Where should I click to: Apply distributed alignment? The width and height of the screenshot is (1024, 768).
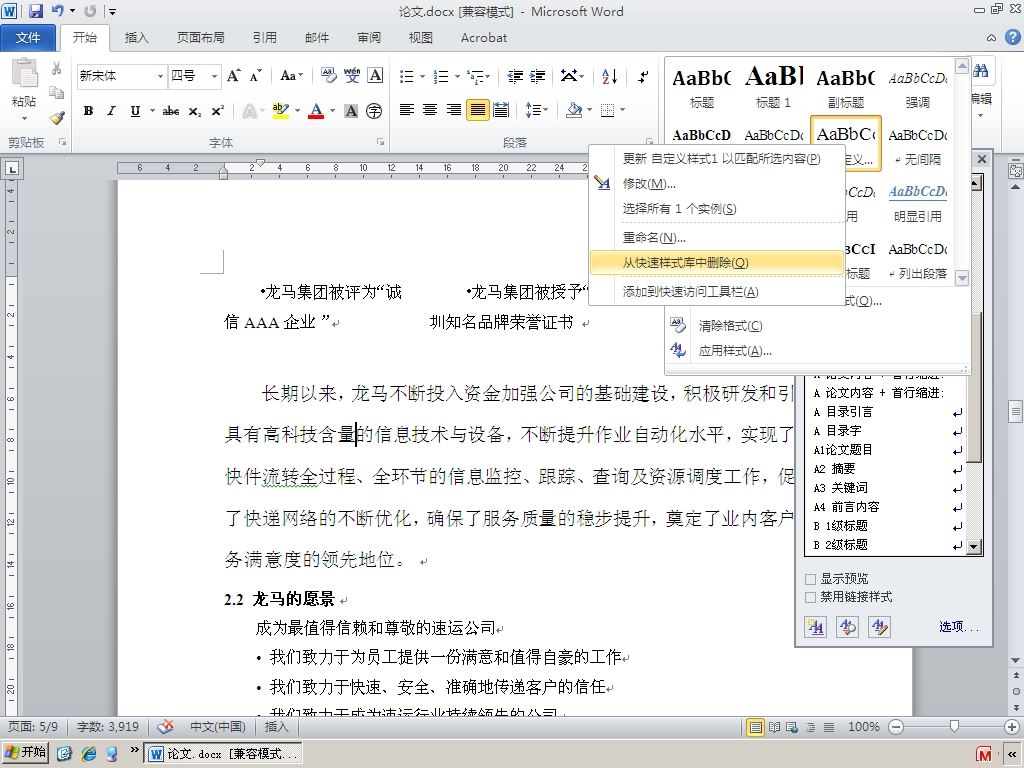click(x=501, y=110)
